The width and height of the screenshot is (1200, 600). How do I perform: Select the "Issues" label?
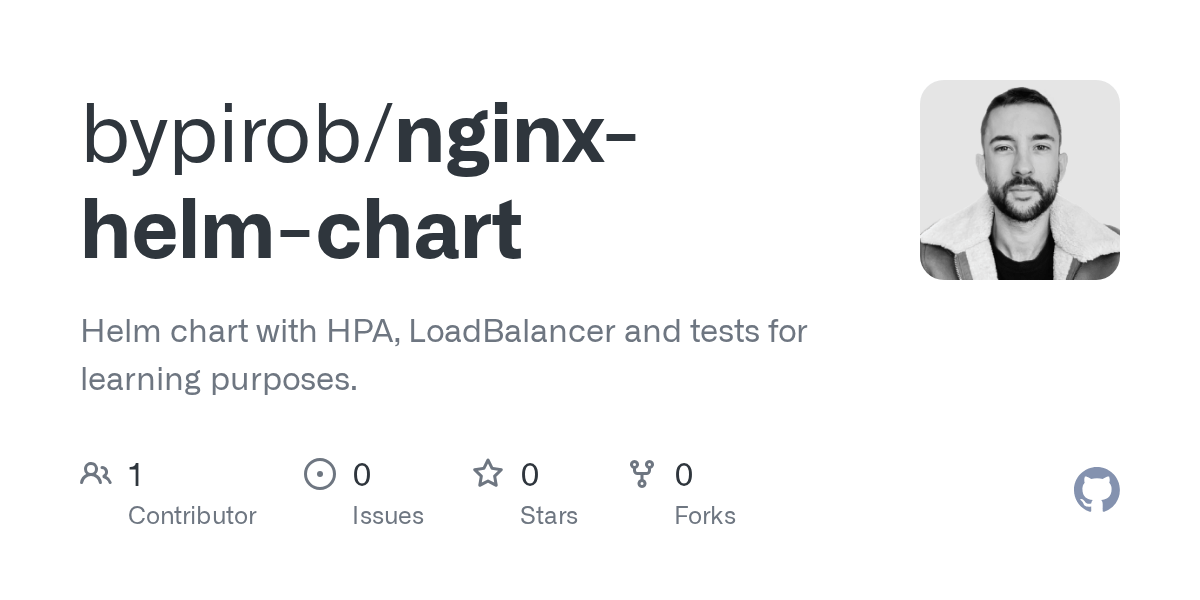[388, 516]
